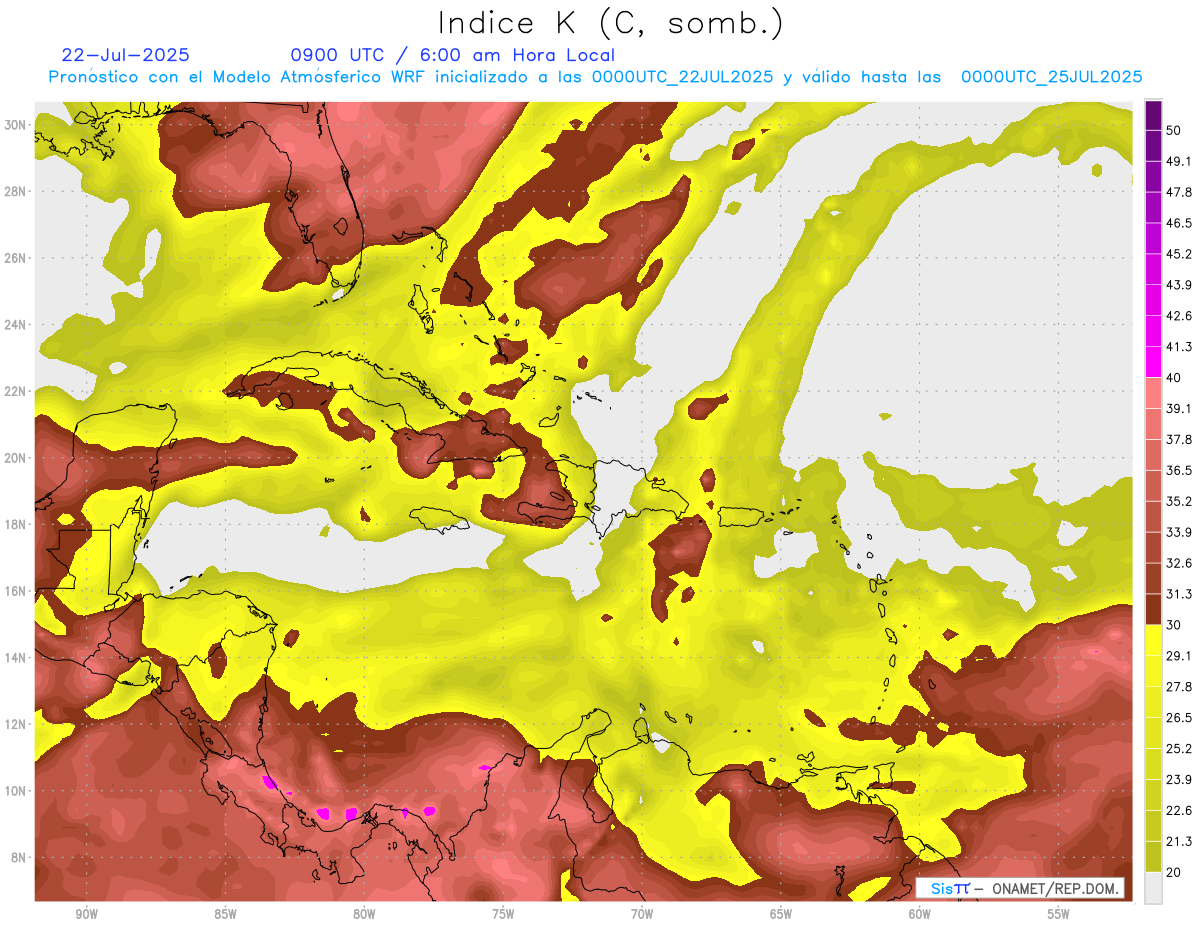1200x927 pixels.
Task: Click the "14N" latitude label
Action: coord(16,657)
